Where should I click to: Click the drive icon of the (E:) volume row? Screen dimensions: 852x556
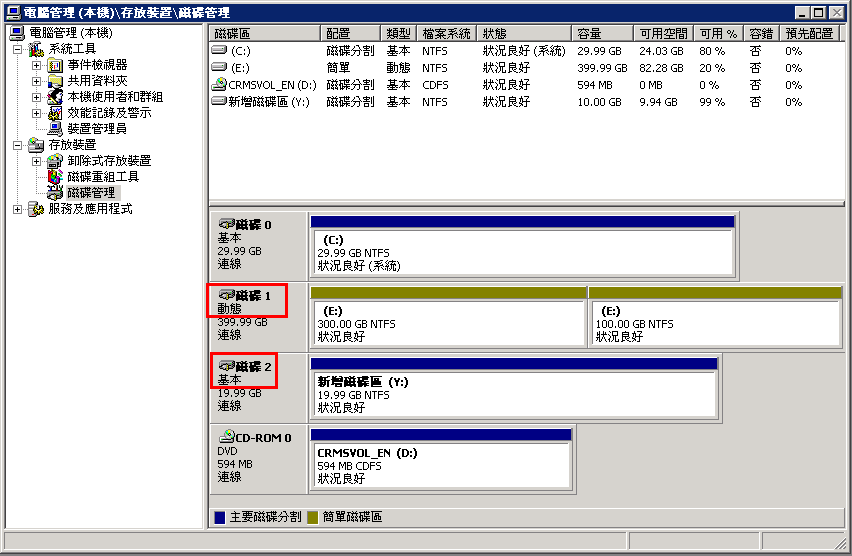point(219,67)
